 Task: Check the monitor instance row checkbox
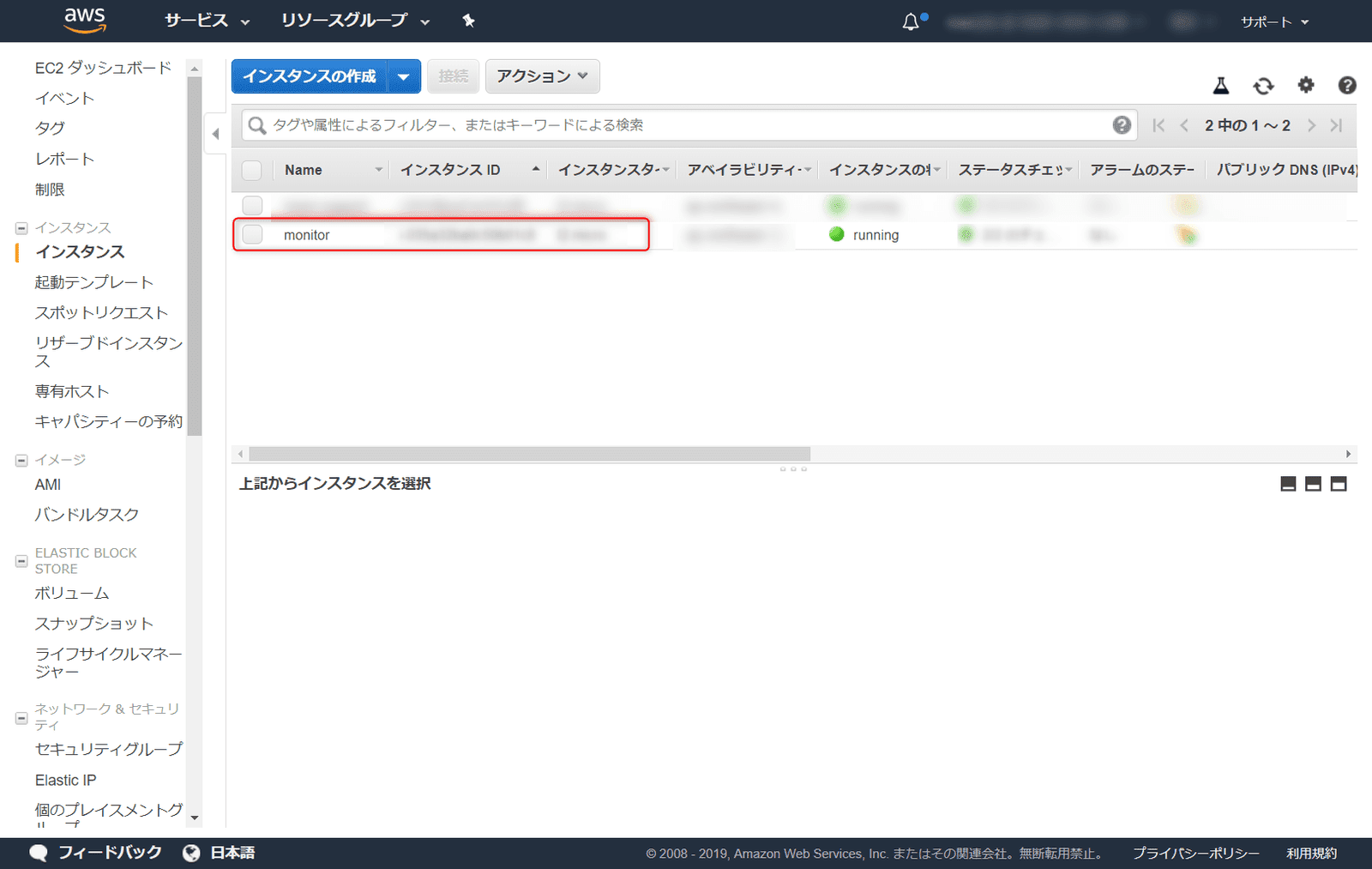[251, 234]
